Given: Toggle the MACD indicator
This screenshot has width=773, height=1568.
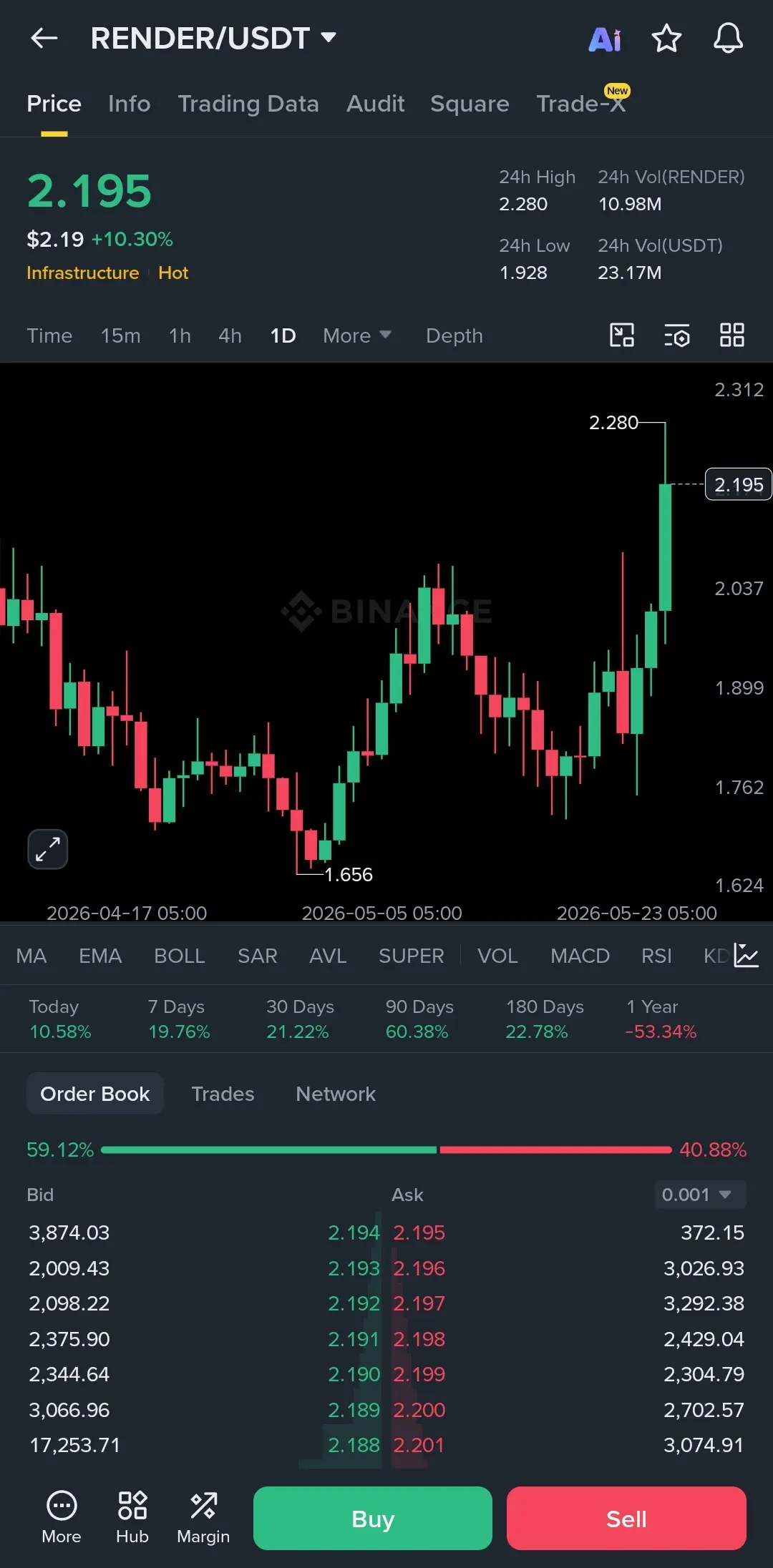Looking at the screenshot, I should 580,956.
